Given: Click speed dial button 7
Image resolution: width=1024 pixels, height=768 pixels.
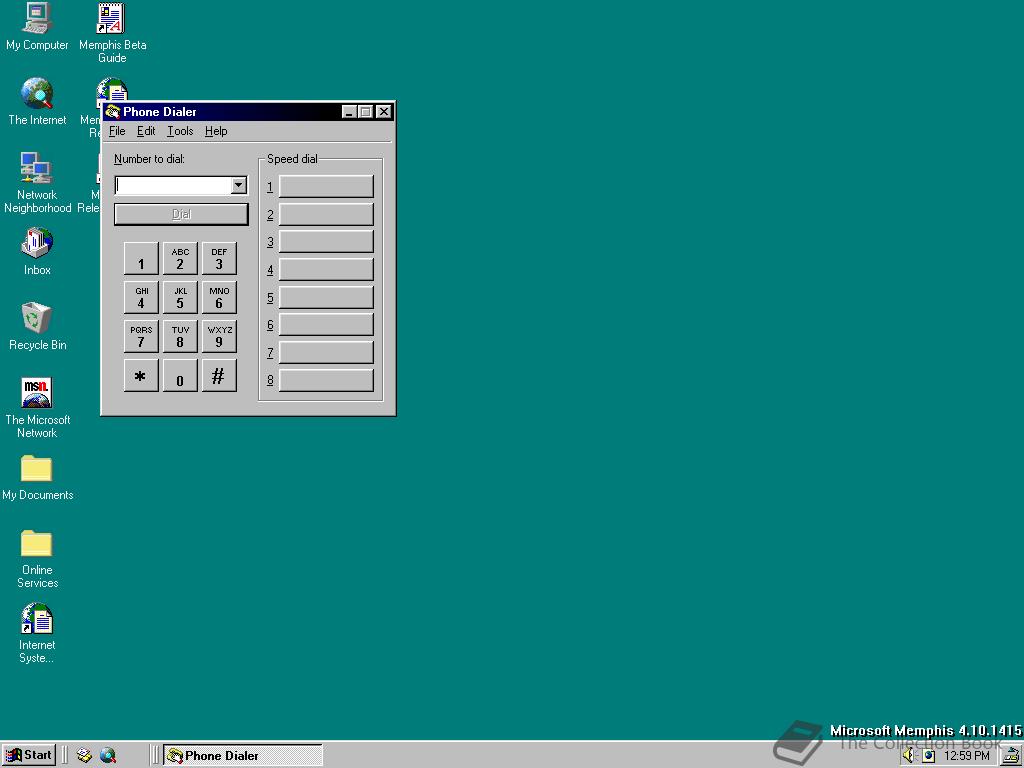Looking at the screenshot, I should (327, 353).
